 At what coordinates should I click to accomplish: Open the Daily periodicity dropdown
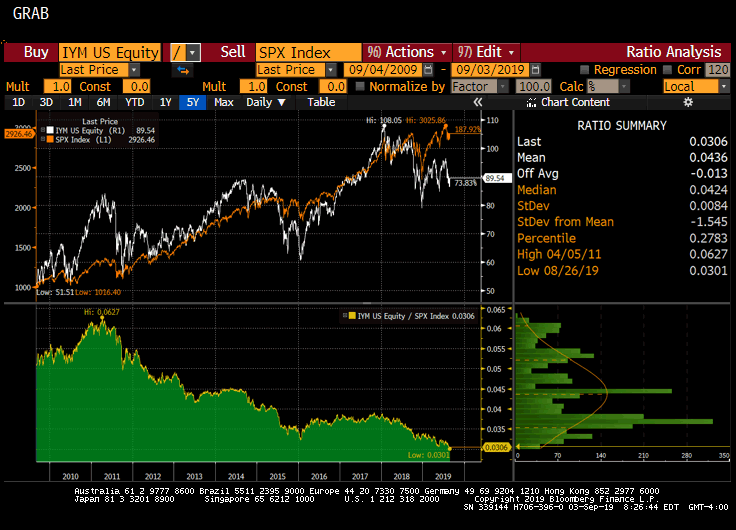tap(266, 102)
